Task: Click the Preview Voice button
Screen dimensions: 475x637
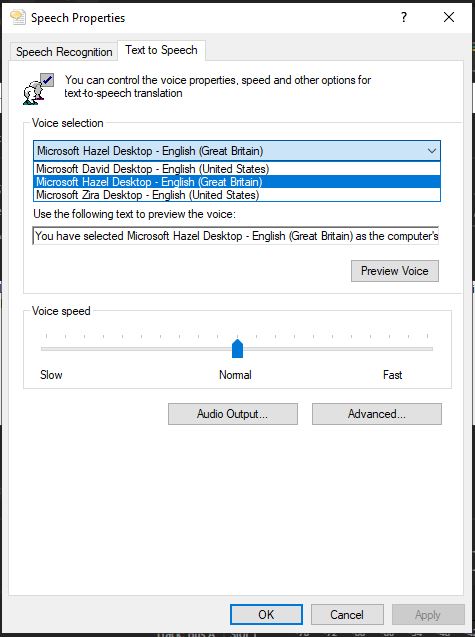Action: pyautogui.click(x=395, y=271)
